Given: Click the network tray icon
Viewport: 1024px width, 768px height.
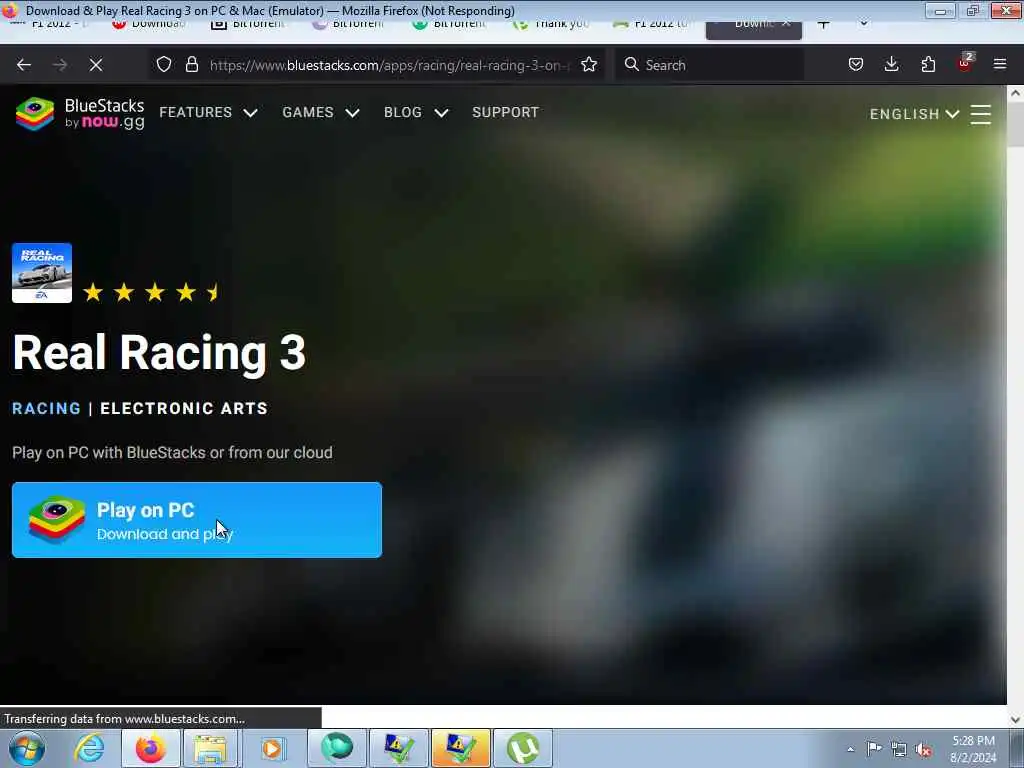Looking at the screenshot, I should [899, 749].
